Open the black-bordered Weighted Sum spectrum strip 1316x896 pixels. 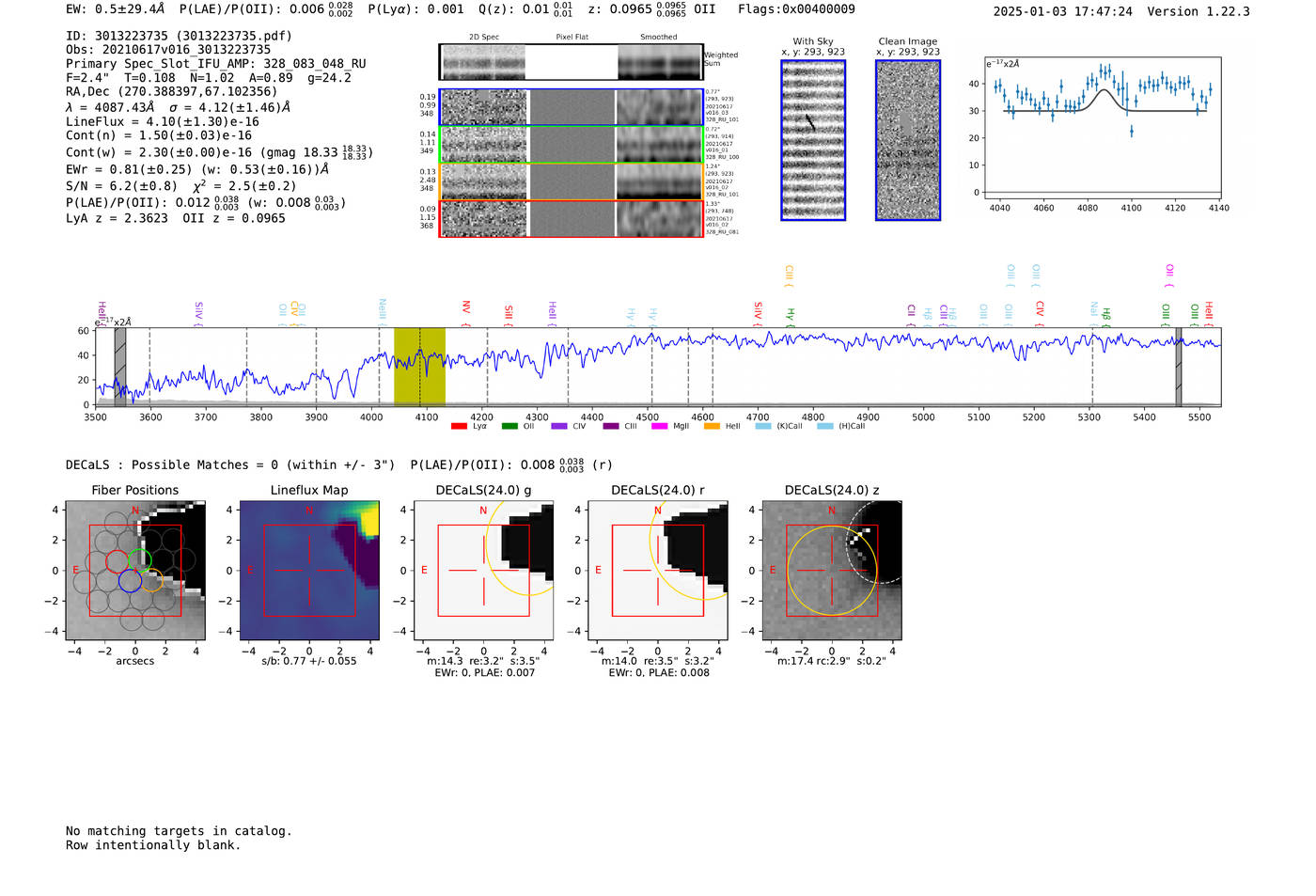tap(572, 62)
